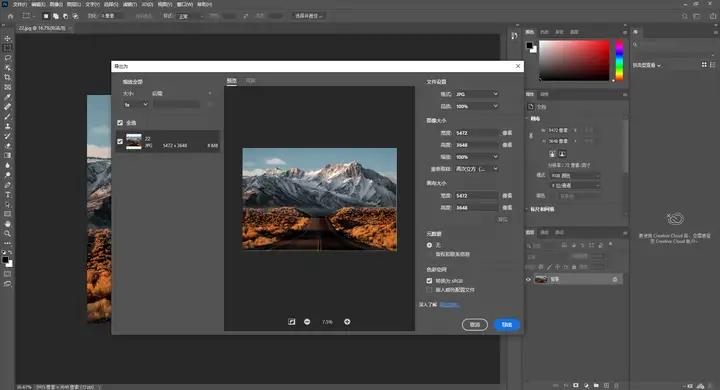Select the Eraser tool

tap(7, 146)
